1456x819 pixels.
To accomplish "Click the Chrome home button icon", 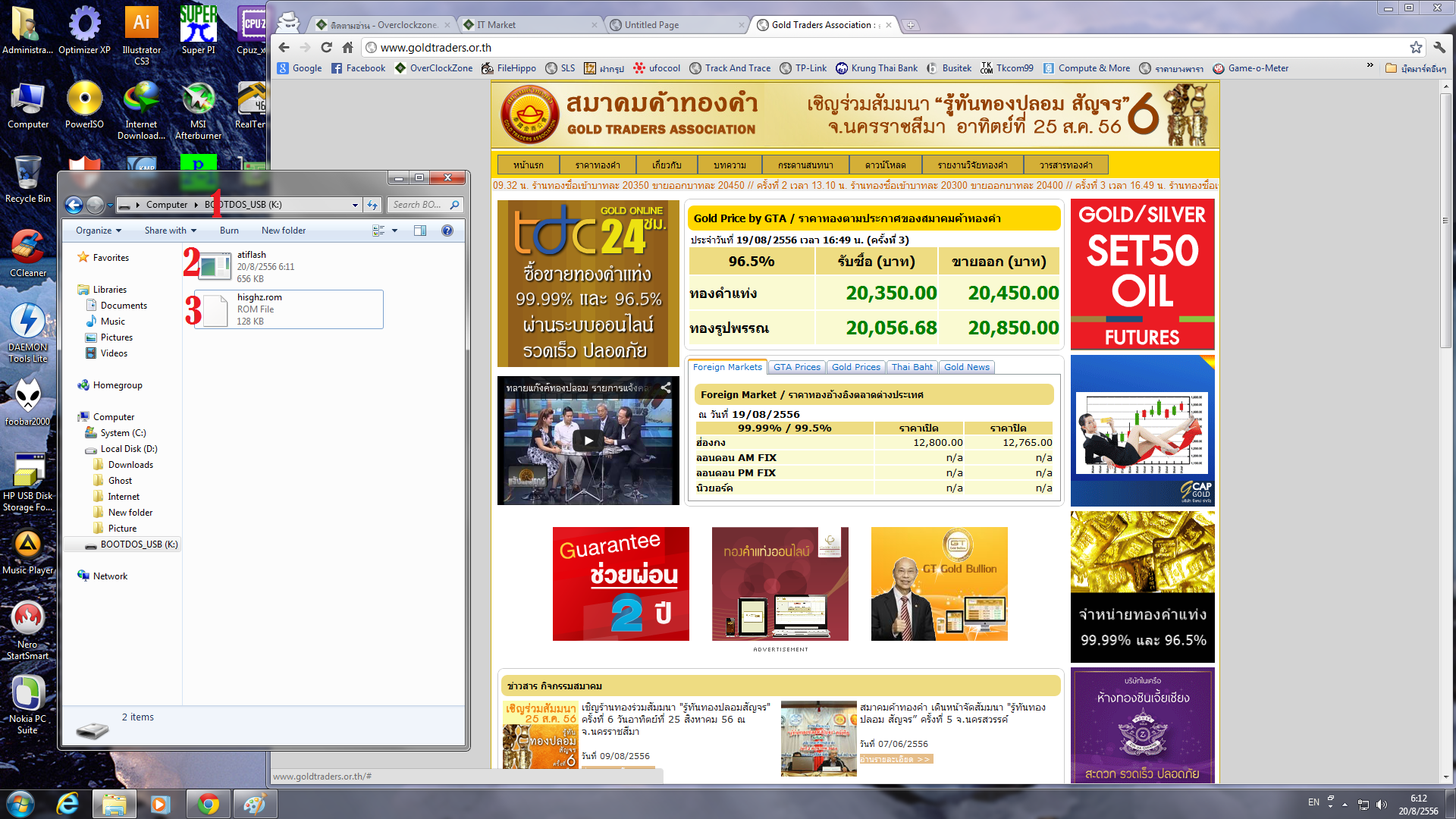I will coord(347,47).
